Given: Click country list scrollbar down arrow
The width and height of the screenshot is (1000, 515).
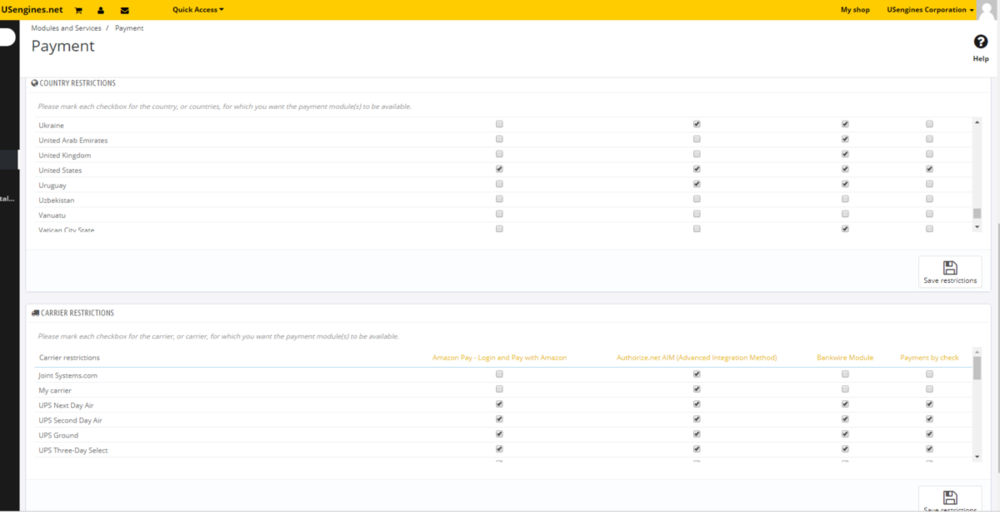Looking at the screenshot, I should 977,227.
